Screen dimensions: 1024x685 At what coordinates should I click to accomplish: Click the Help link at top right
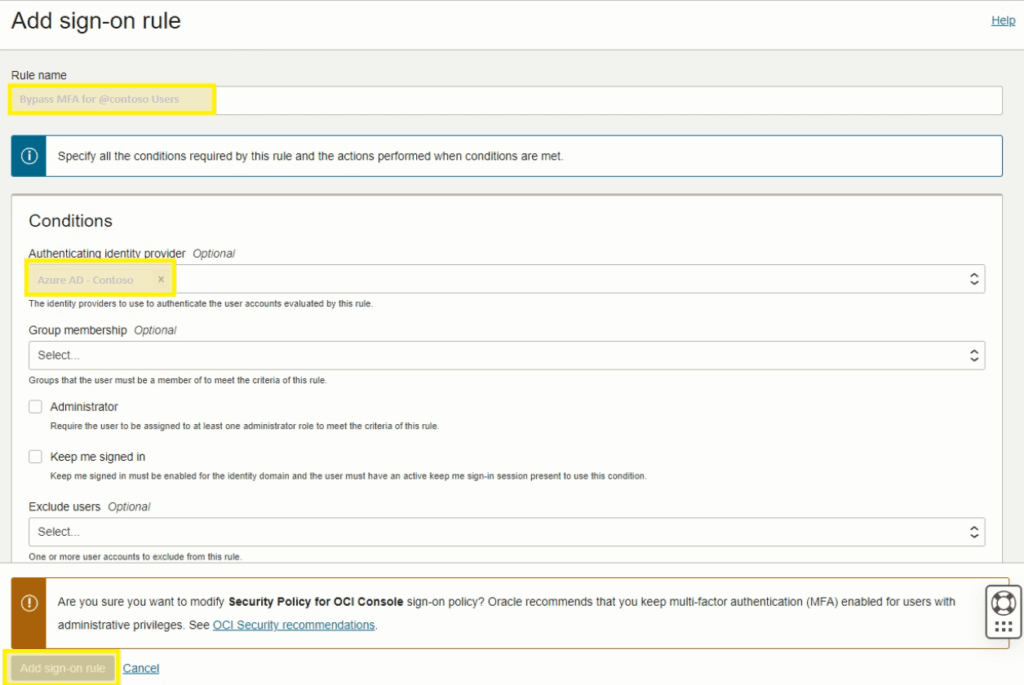[x=1002, y=20]
